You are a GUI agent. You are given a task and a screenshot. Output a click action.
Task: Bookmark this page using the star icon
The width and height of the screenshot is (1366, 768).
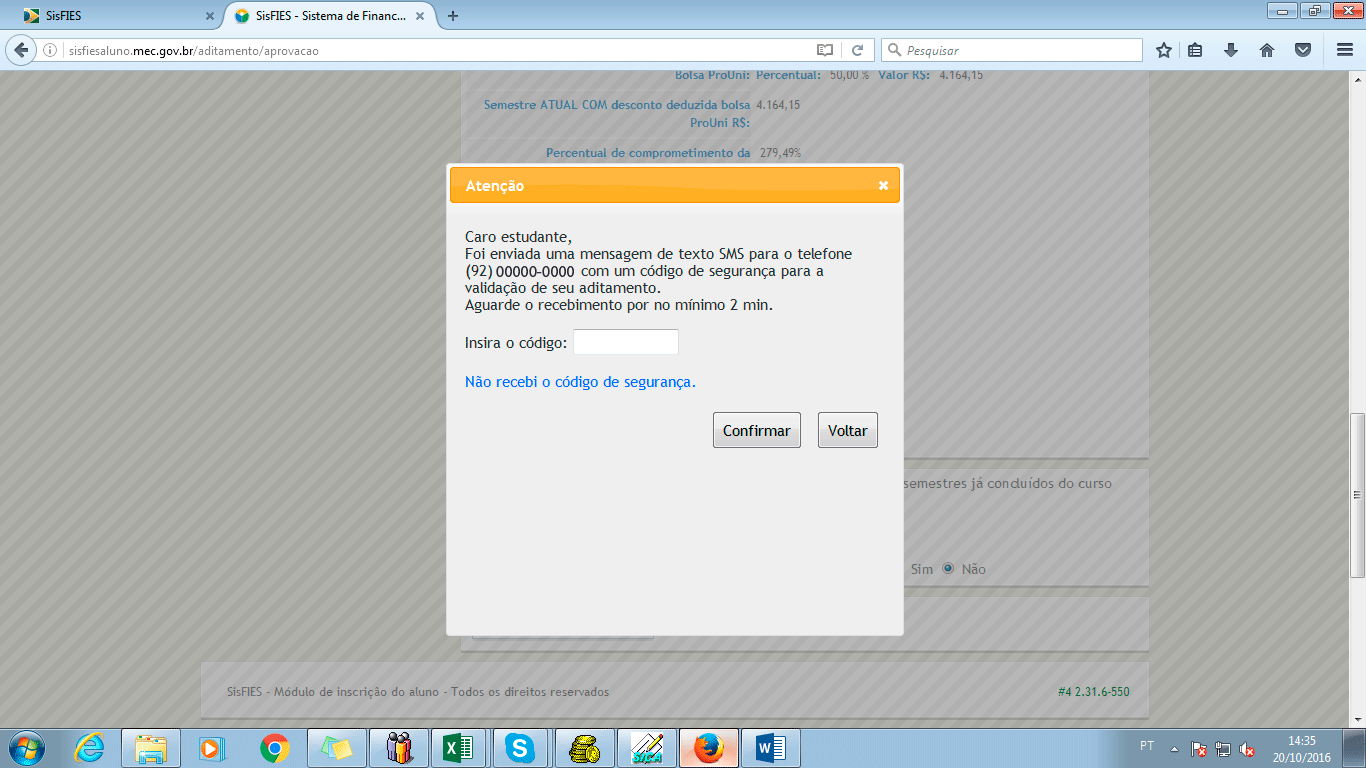1163,49
